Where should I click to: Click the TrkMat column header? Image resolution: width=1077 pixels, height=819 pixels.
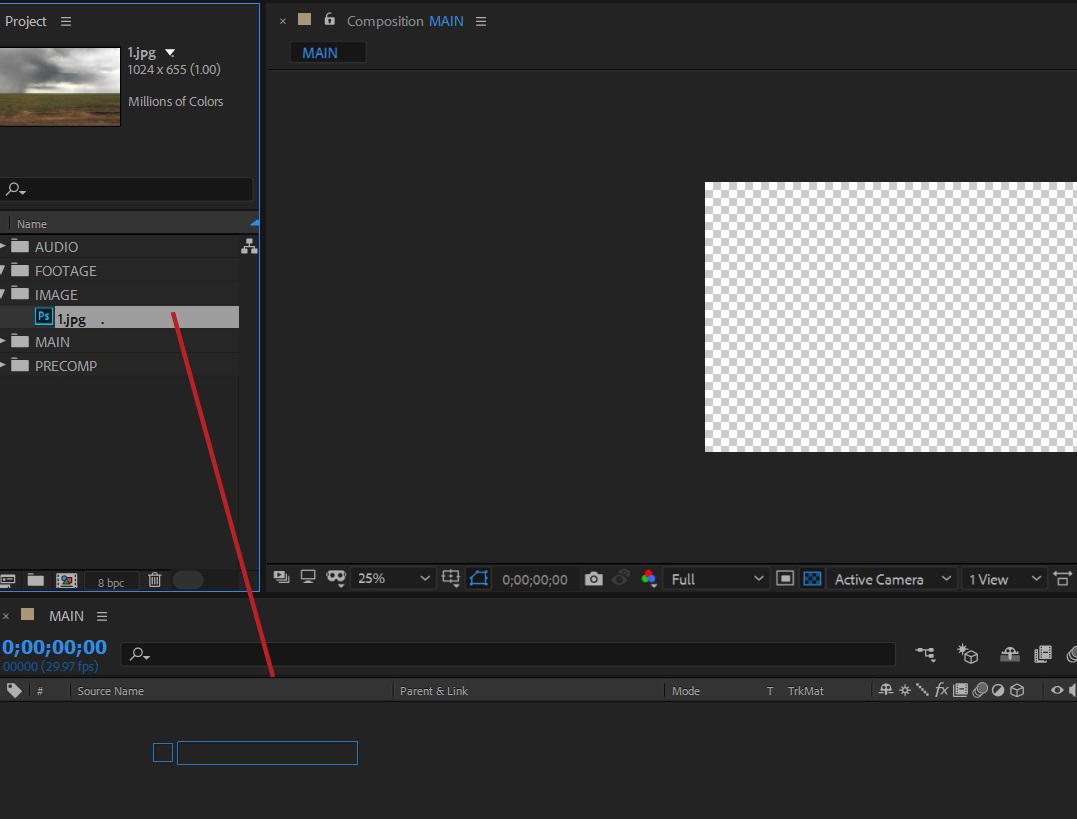(x=805, y=691)
